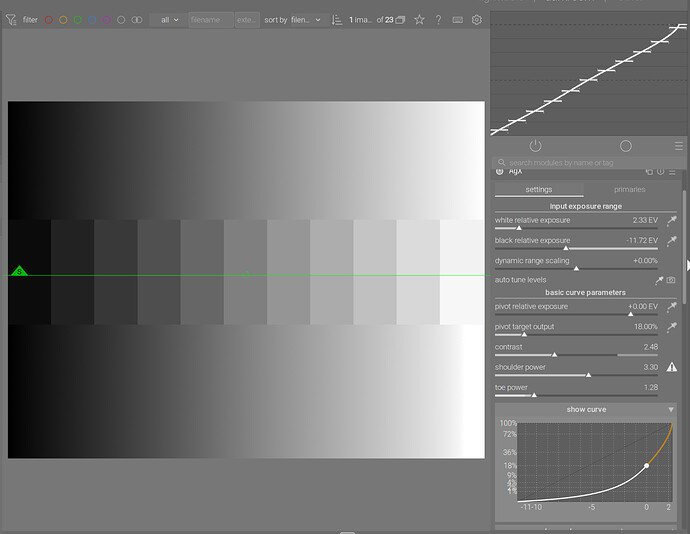
Task: Click the shoulder power warning triangle
Action: pyautogui.click(x=672, y=367)
